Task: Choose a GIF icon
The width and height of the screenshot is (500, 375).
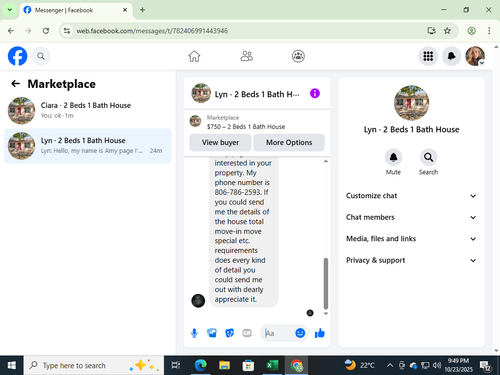Action: click(247, 333)
